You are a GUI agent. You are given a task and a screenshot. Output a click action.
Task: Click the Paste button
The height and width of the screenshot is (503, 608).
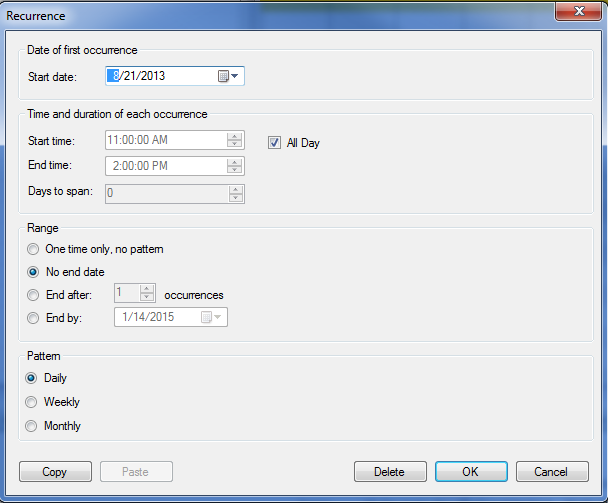(x=136, y=472)
